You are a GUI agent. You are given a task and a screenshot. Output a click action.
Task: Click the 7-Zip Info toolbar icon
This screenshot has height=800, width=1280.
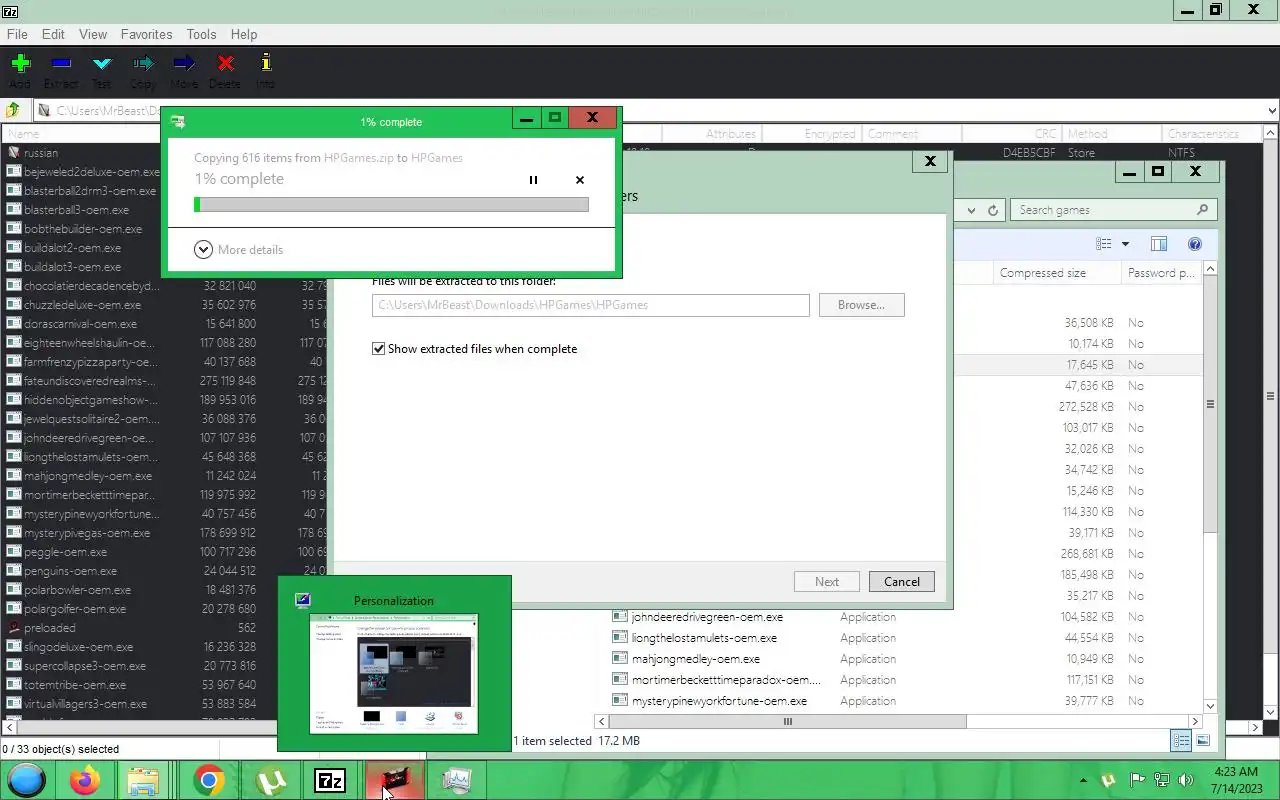[x=266, y=64]
